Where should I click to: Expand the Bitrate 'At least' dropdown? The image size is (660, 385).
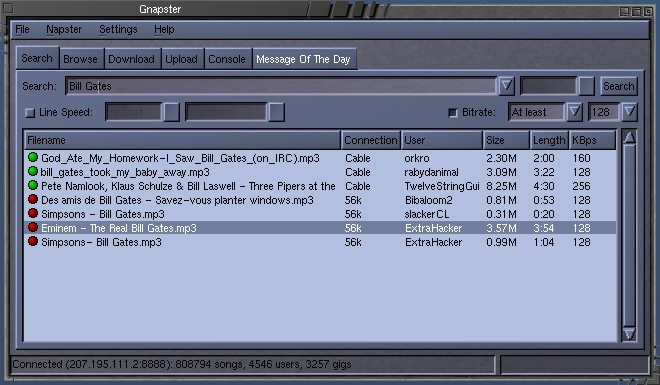pos(575,112)
